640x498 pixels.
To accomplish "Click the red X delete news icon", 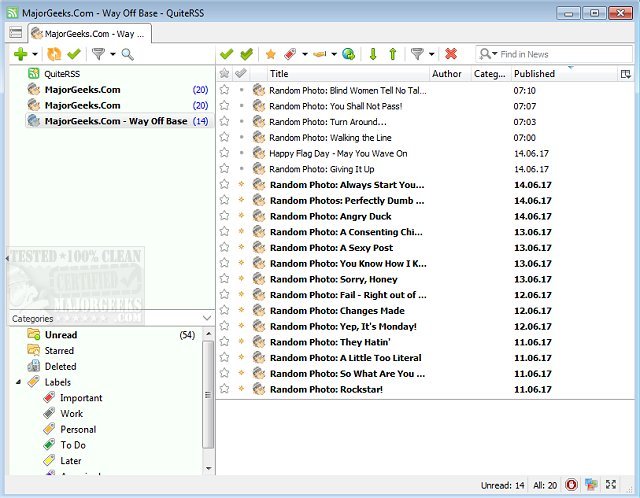I will click(451, 54).
